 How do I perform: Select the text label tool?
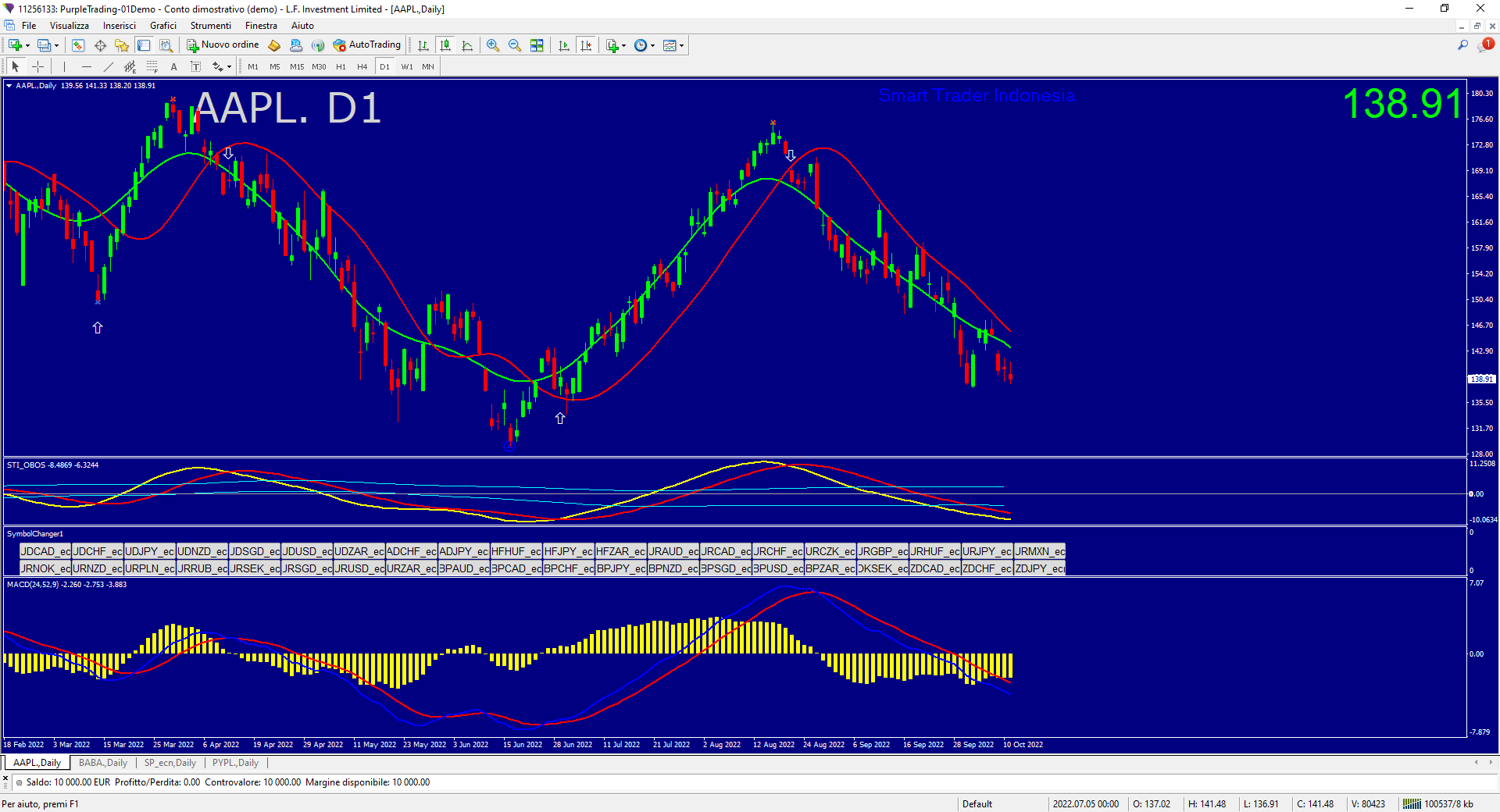click(195, 67)
